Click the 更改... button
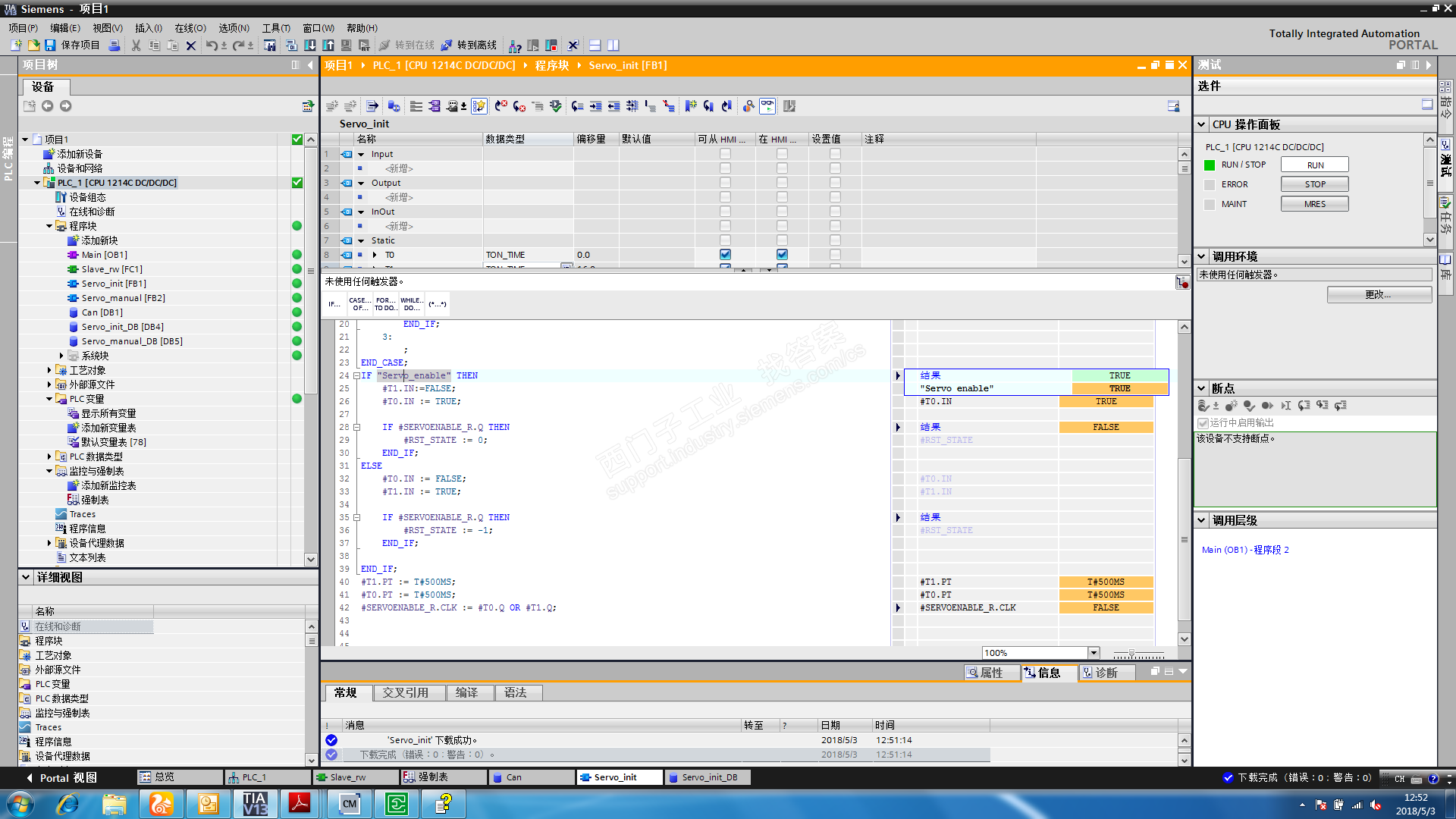Screen dimensions: 1456x819 tap(1379, 294)
